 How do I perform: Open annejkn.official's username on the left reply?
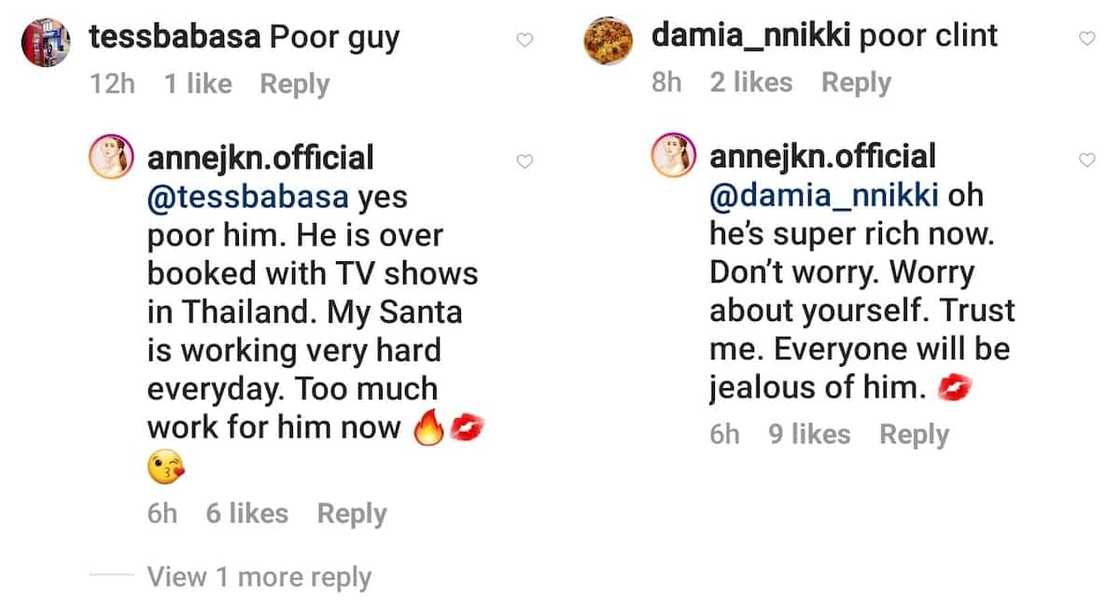tap(261, 157)
